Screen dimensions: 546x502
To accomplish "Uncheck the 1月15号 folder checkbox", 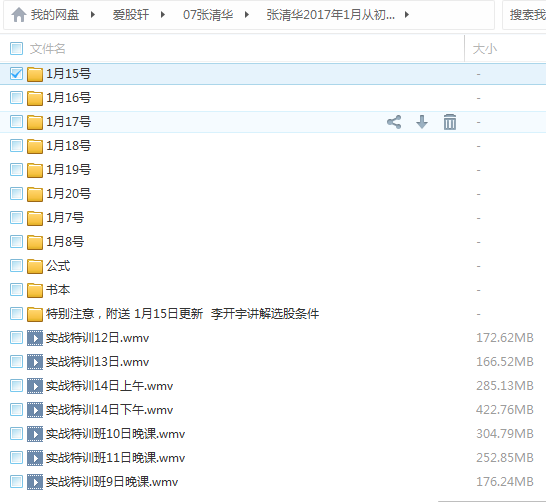I will [16, 74].
